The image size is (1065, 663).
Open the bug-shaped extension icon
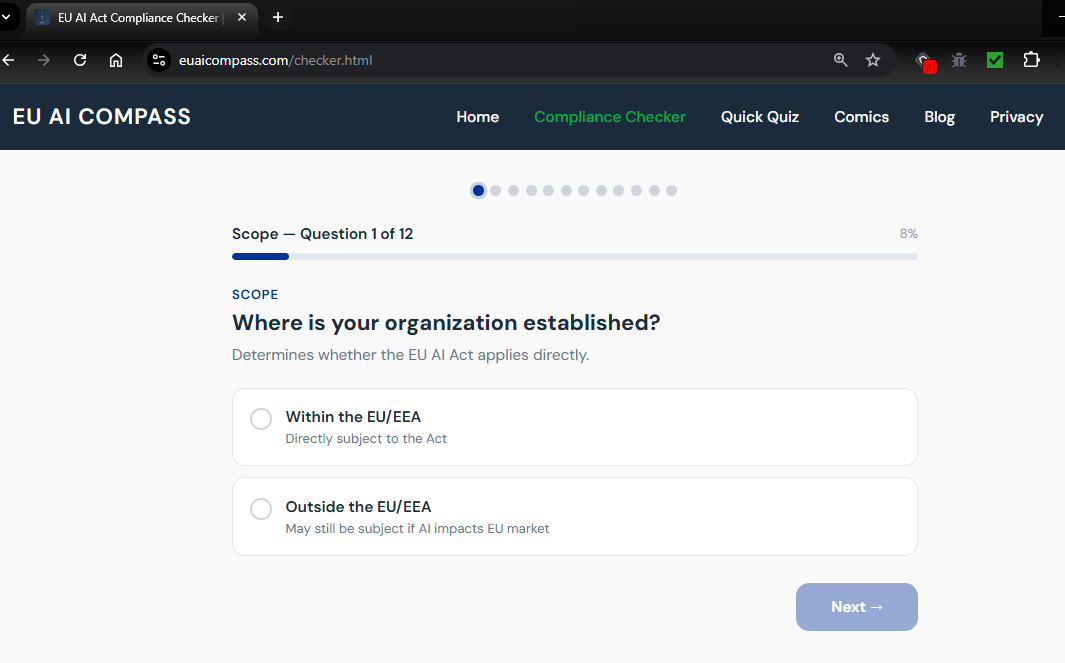[958, 60]
